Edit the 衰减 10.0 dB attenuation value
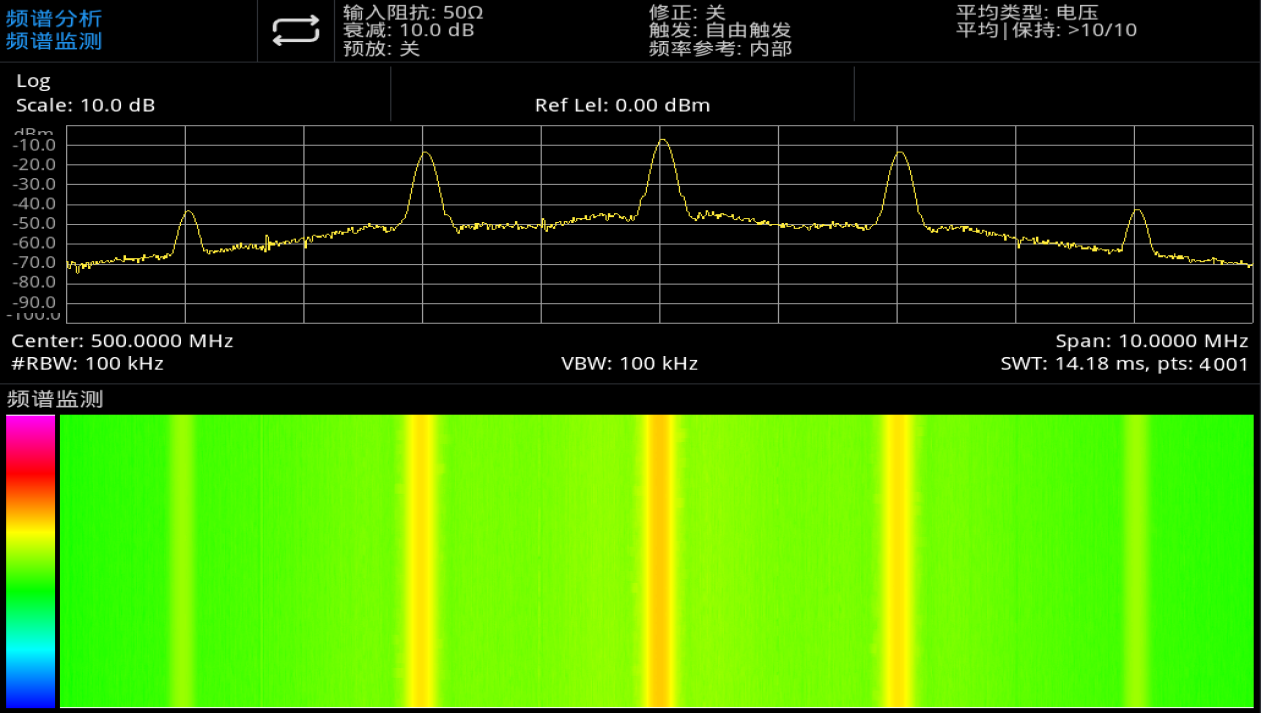The width and height of the screenshot is (1261, 713). click(x=408, y=31)
